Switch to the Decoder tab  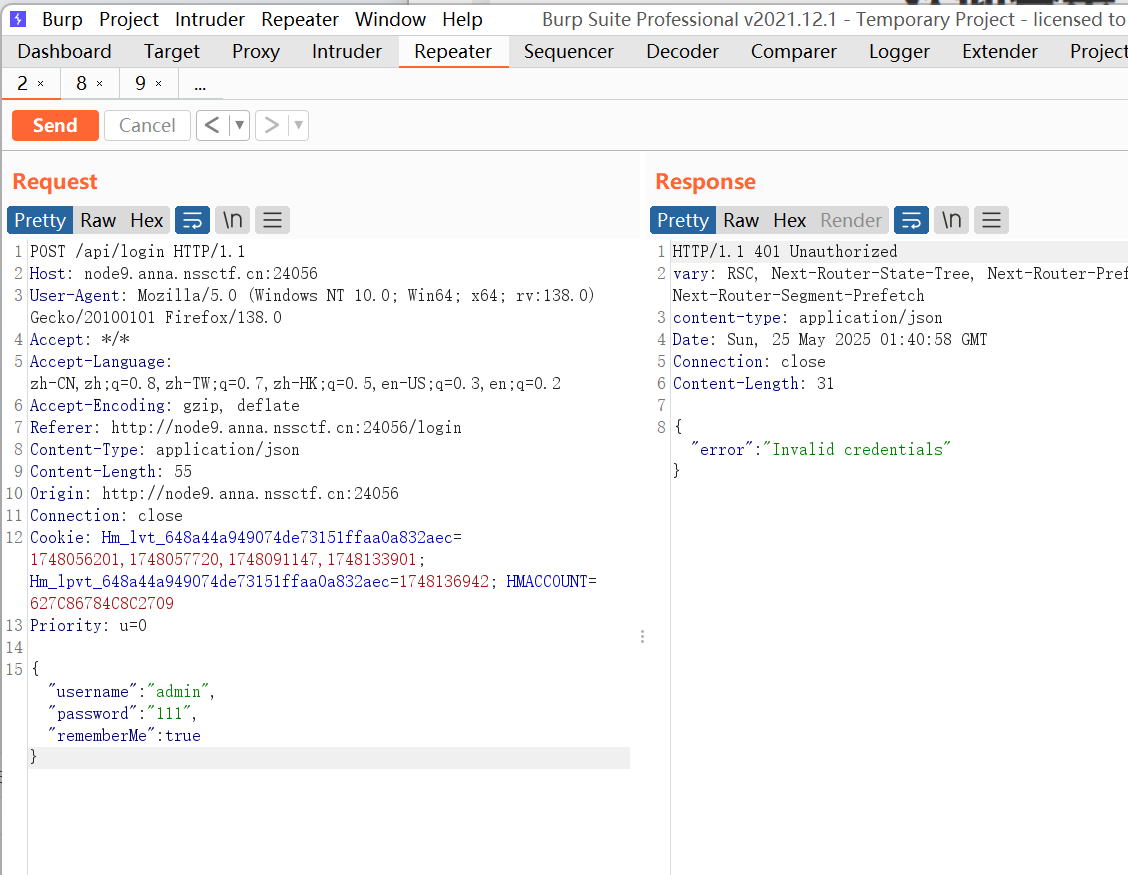click(681, 51)
